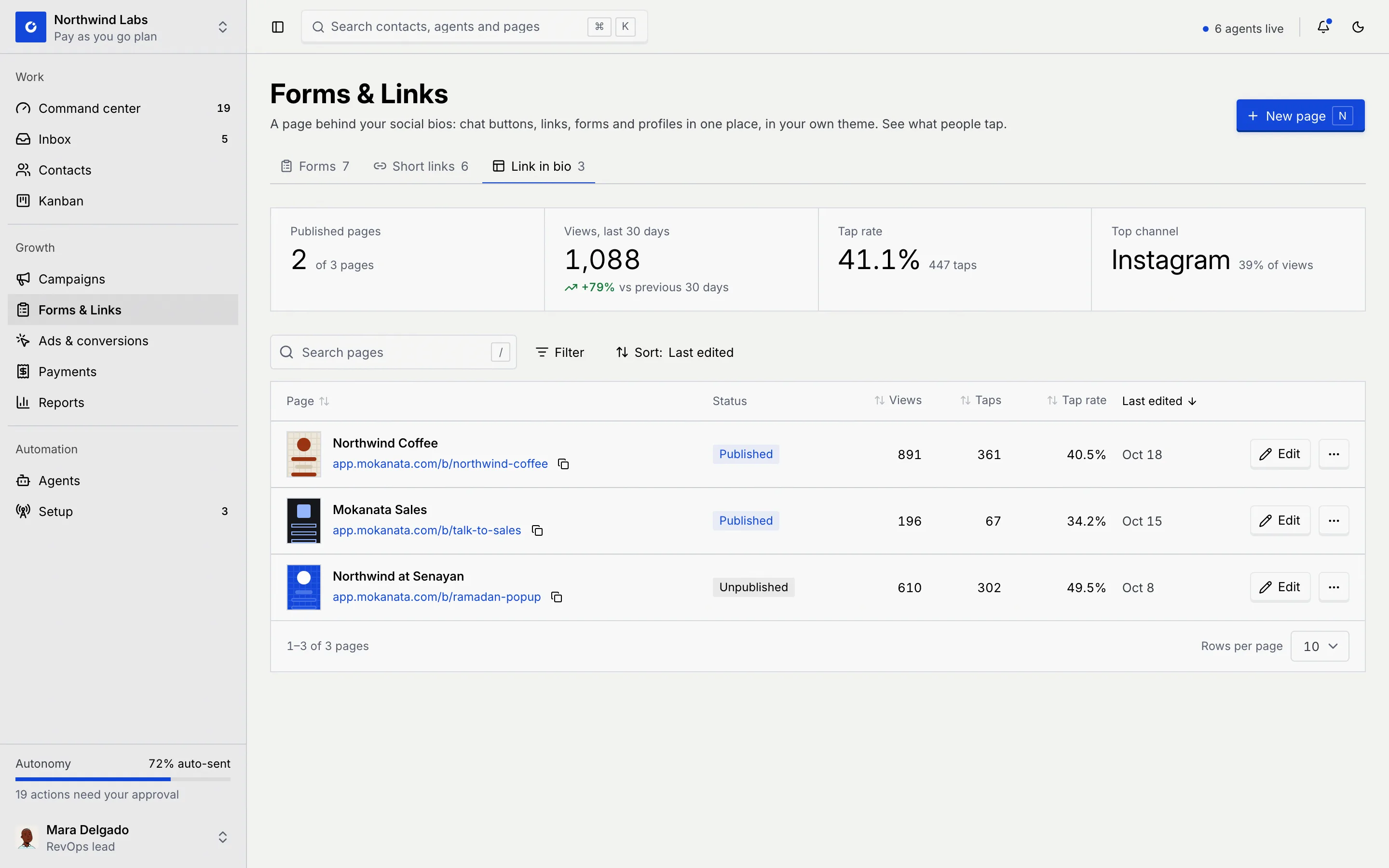
Task: Open the Filter options
Action: [x=559, y=353]
